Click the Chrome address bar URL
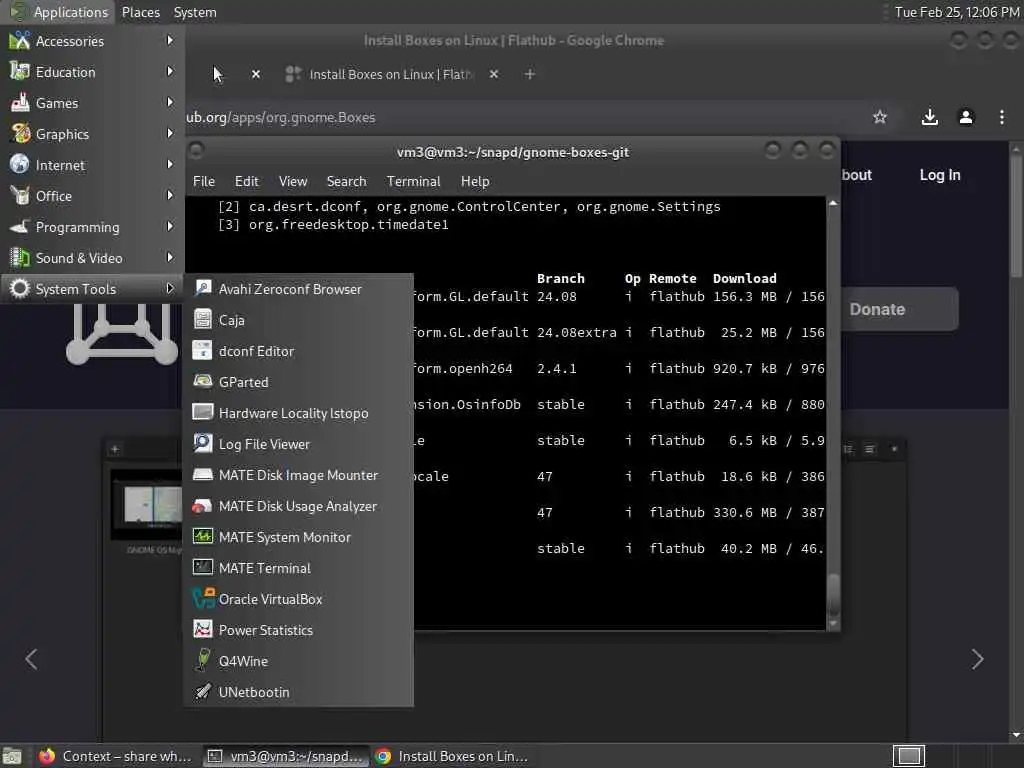1024x768 pixels. point(281,117)
